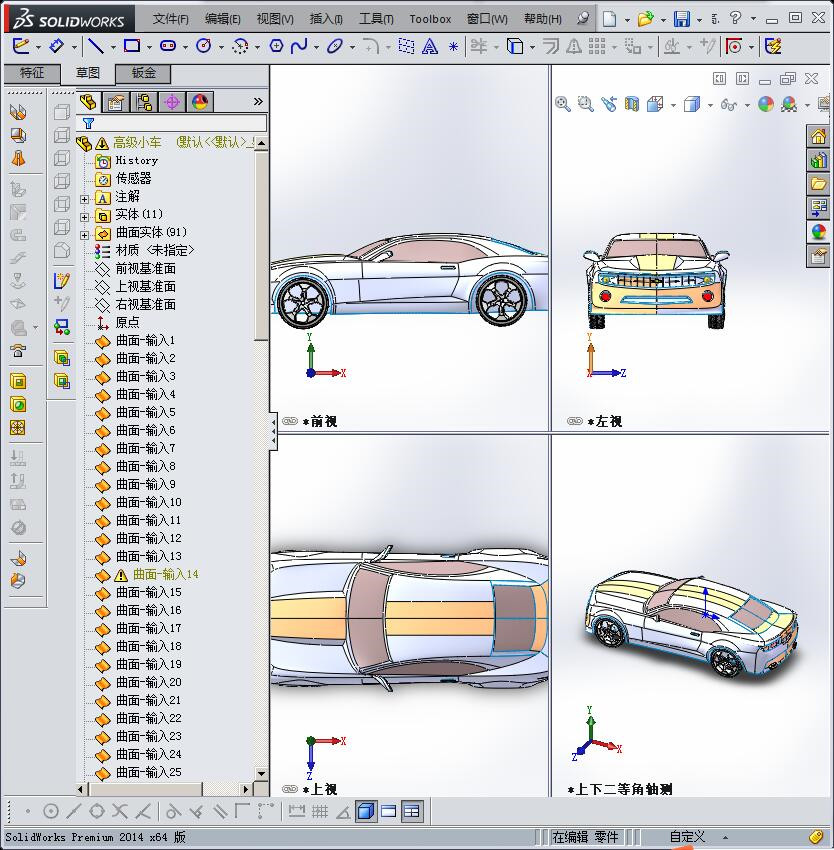Image resolution: width=834 pixels, height=850 pixels.
Task: Switch to the 特征 tab
Action: [32, 73]
